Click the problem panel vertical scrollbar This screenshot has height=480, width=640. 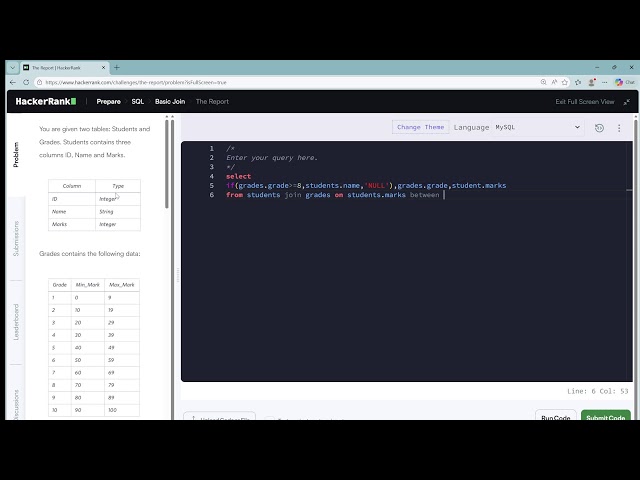coord(167,163)
